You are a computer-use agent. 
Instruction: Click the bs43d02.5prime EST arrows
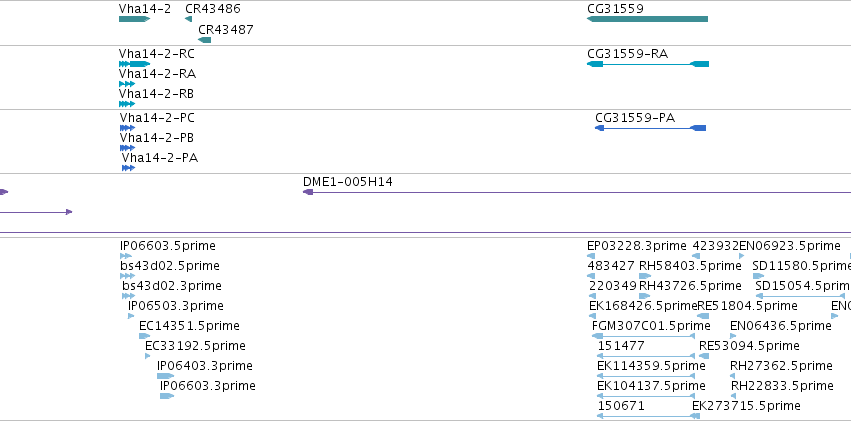(x=128, y=276)
